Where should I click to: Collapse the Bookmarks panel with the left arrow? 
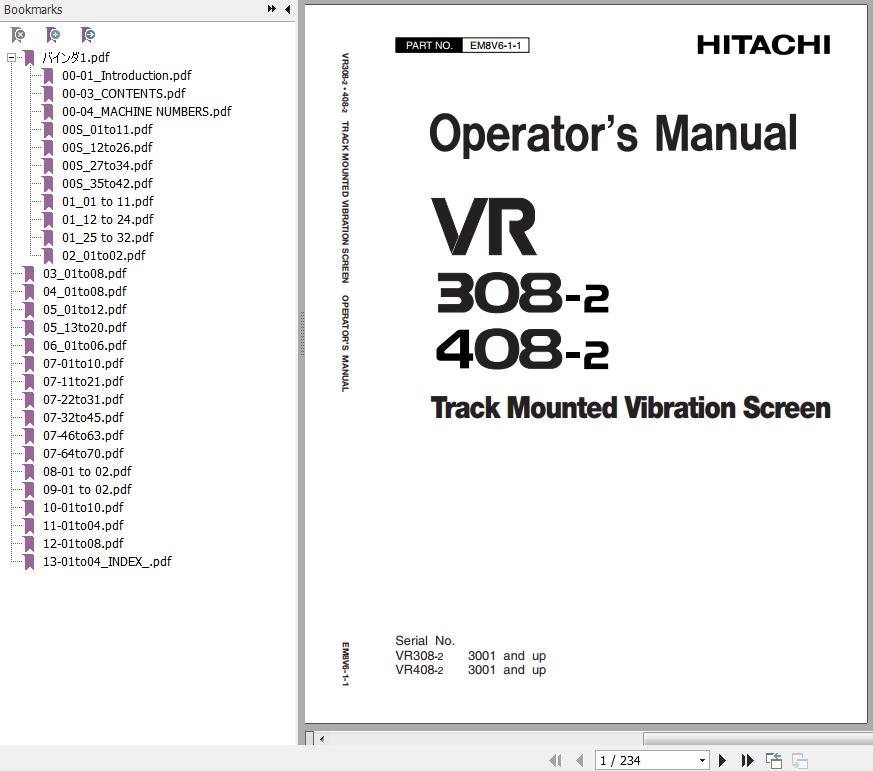tap(288, 9)
